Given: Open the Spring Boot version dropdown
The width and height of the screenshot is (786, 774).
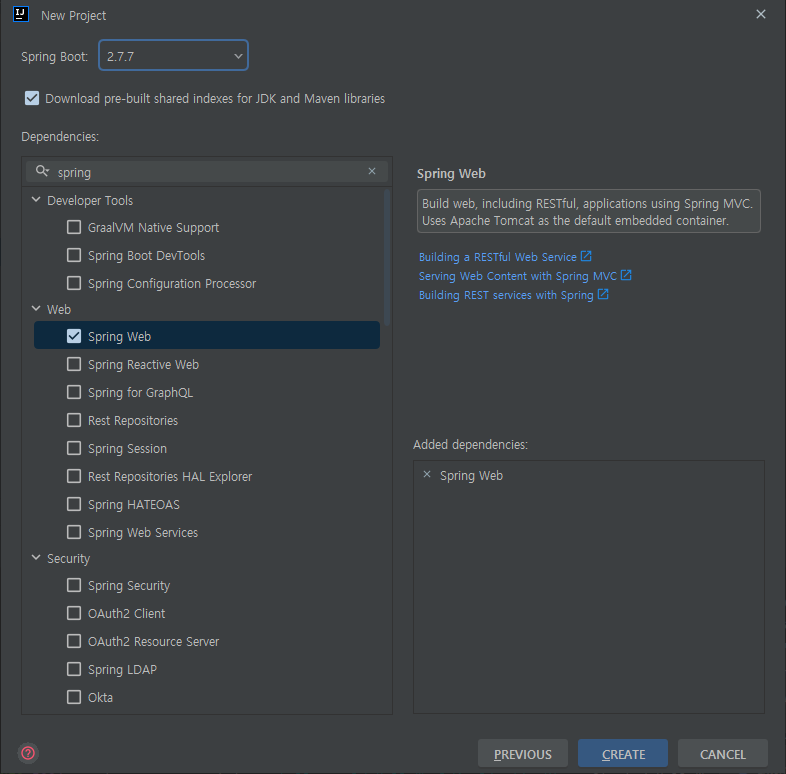Looking at the screenshot, I should click(173, 56).
